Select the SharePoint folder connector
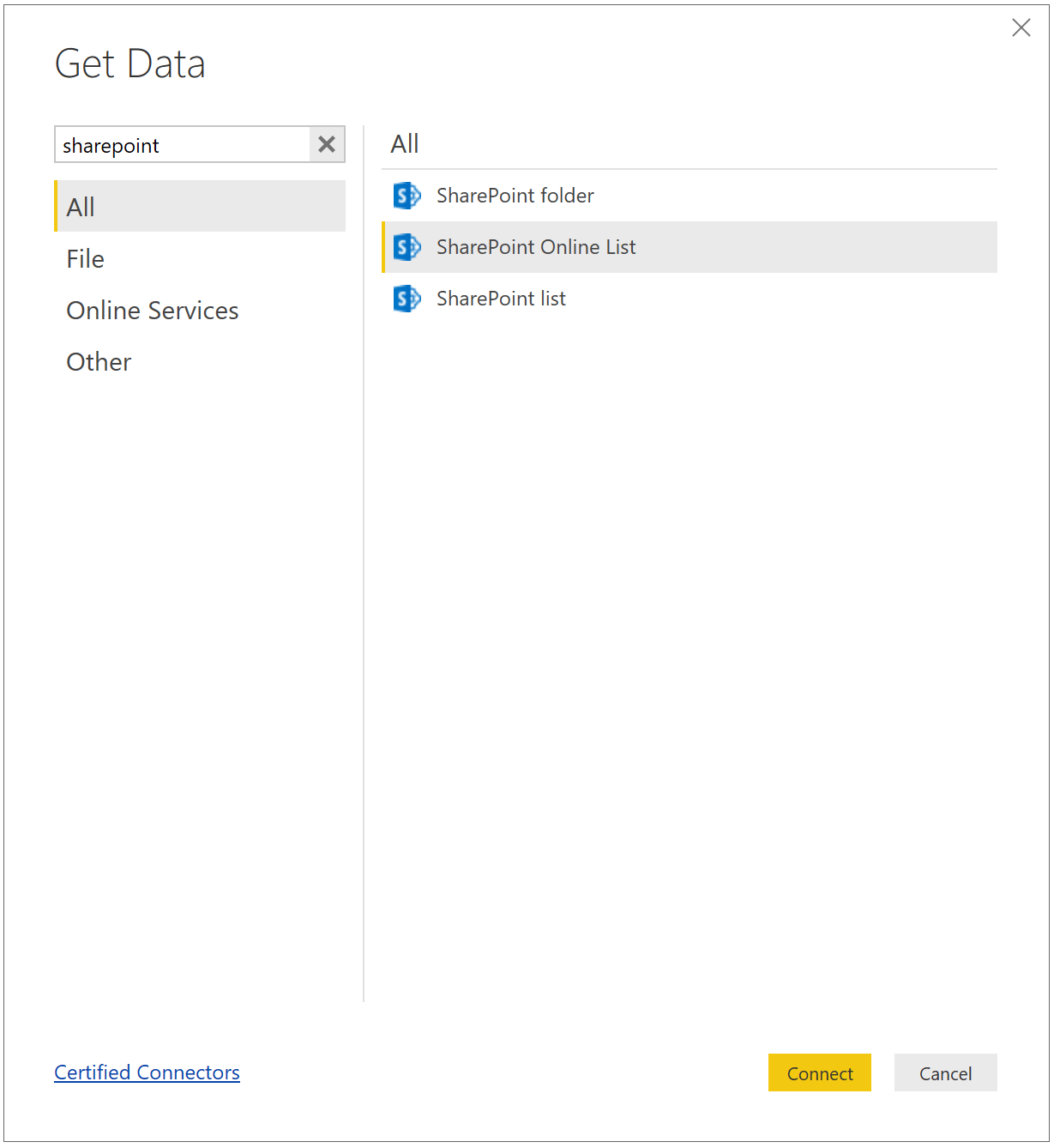This screenshot has height=1148, width=1054. coord(515,196)
